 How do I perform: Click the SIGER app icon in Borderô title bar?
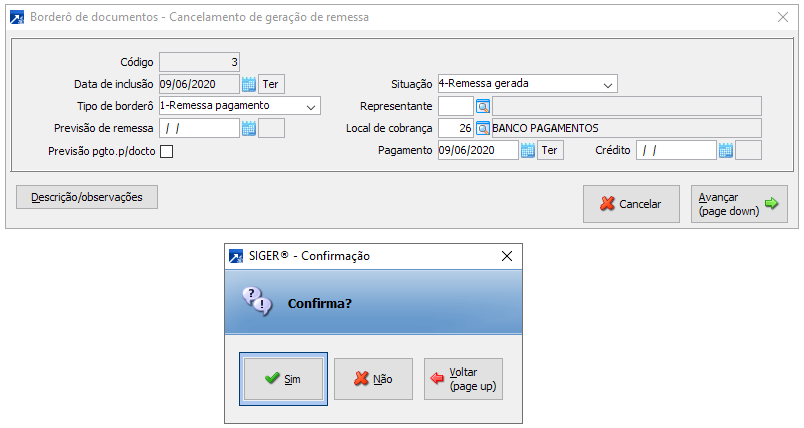pos(17,17)
